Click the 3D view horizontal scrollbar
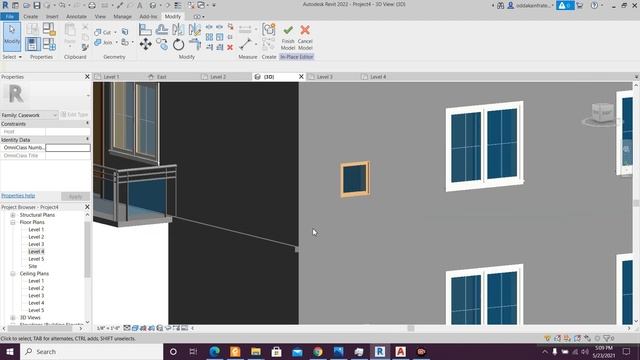640x360 pixels. click(x=411, y=328)
